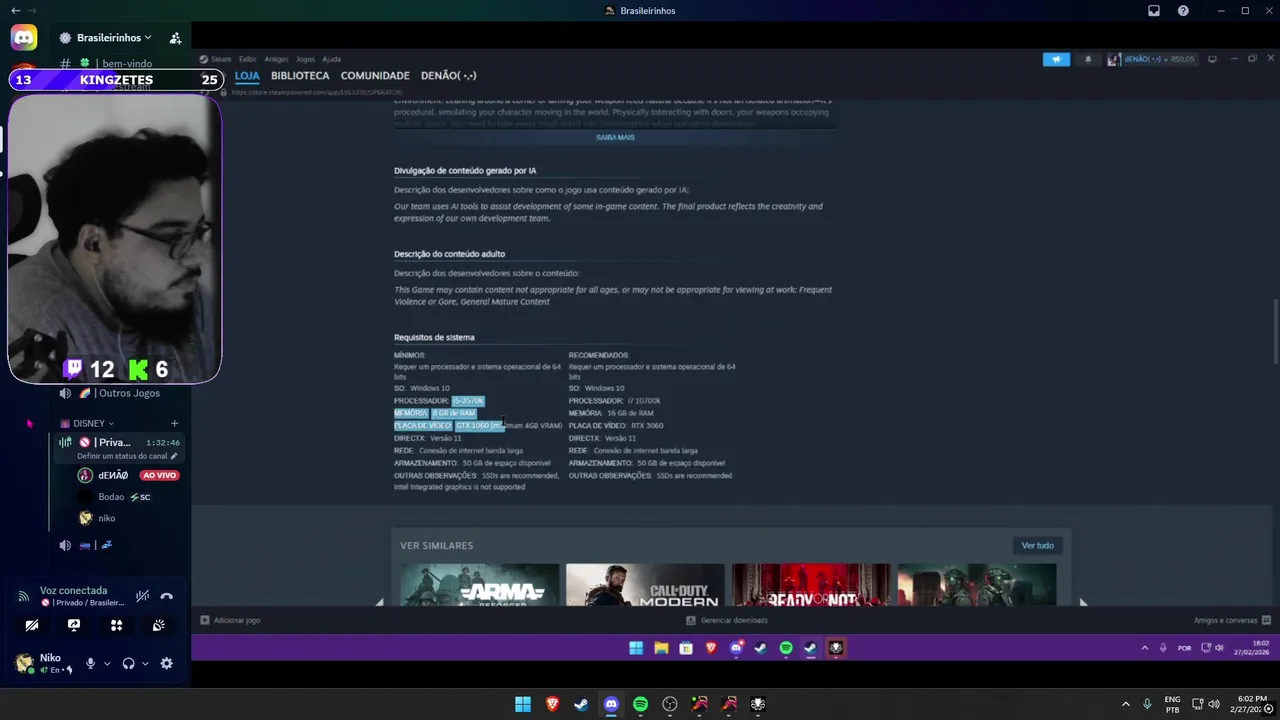Open dENÃO account dropdown in Steam

pyautogui.click(x=1151, y=59)
